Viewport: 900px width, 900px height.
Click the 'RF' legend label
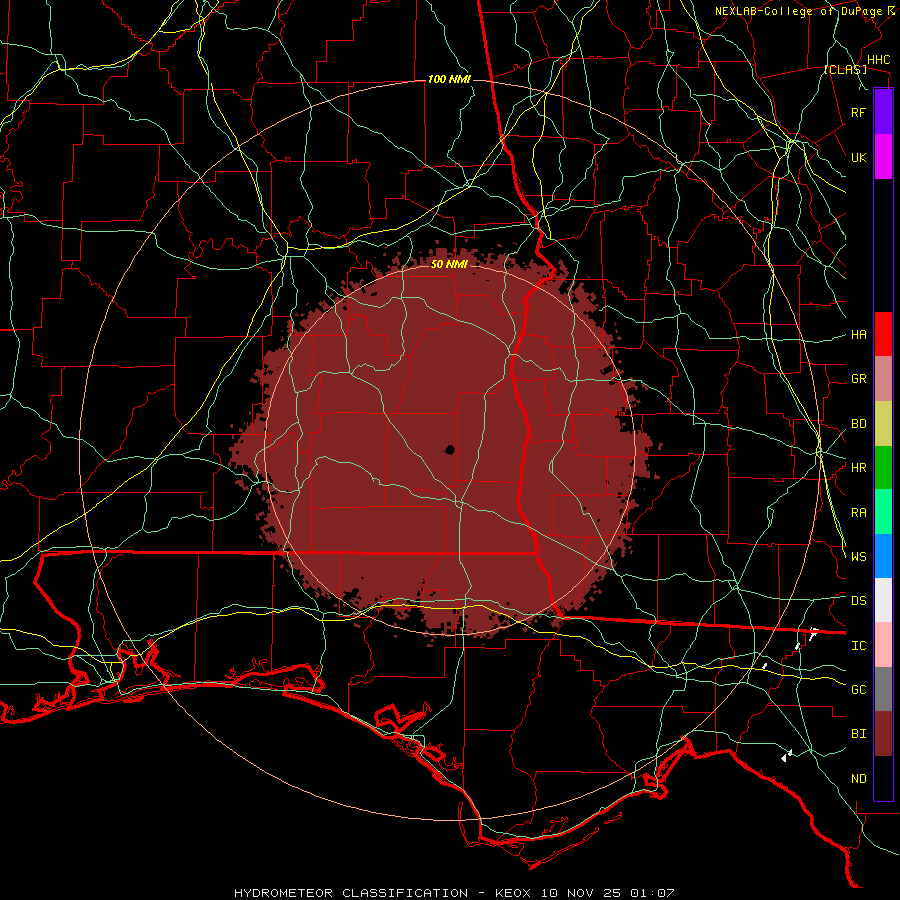pos(859,112)
